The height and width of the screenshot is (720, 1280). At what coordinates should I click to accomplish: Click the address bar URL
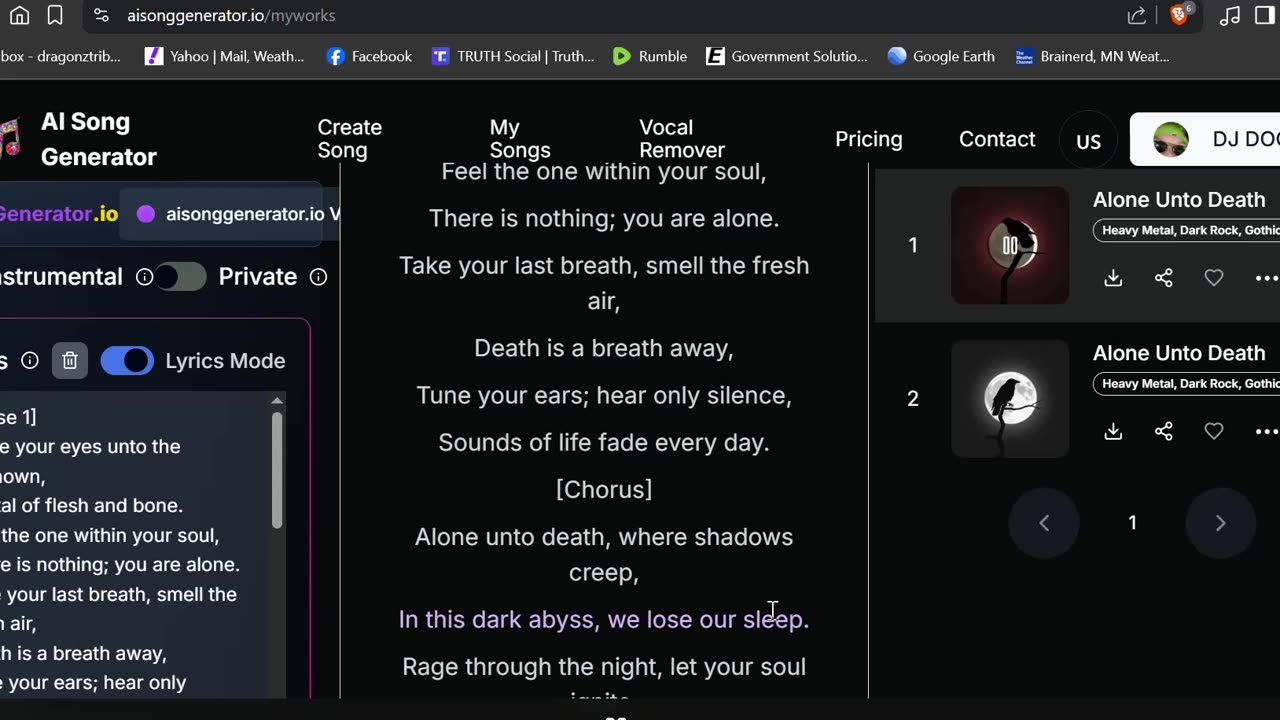(231, 15)
